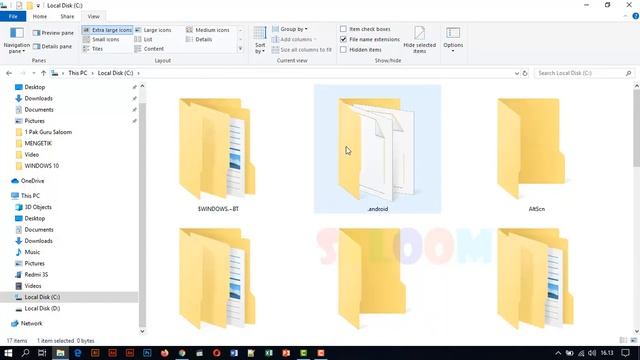Open Firefox from taskbar
Image resolution: width=640 pixels, height=360 pixels.
[164, 353]
